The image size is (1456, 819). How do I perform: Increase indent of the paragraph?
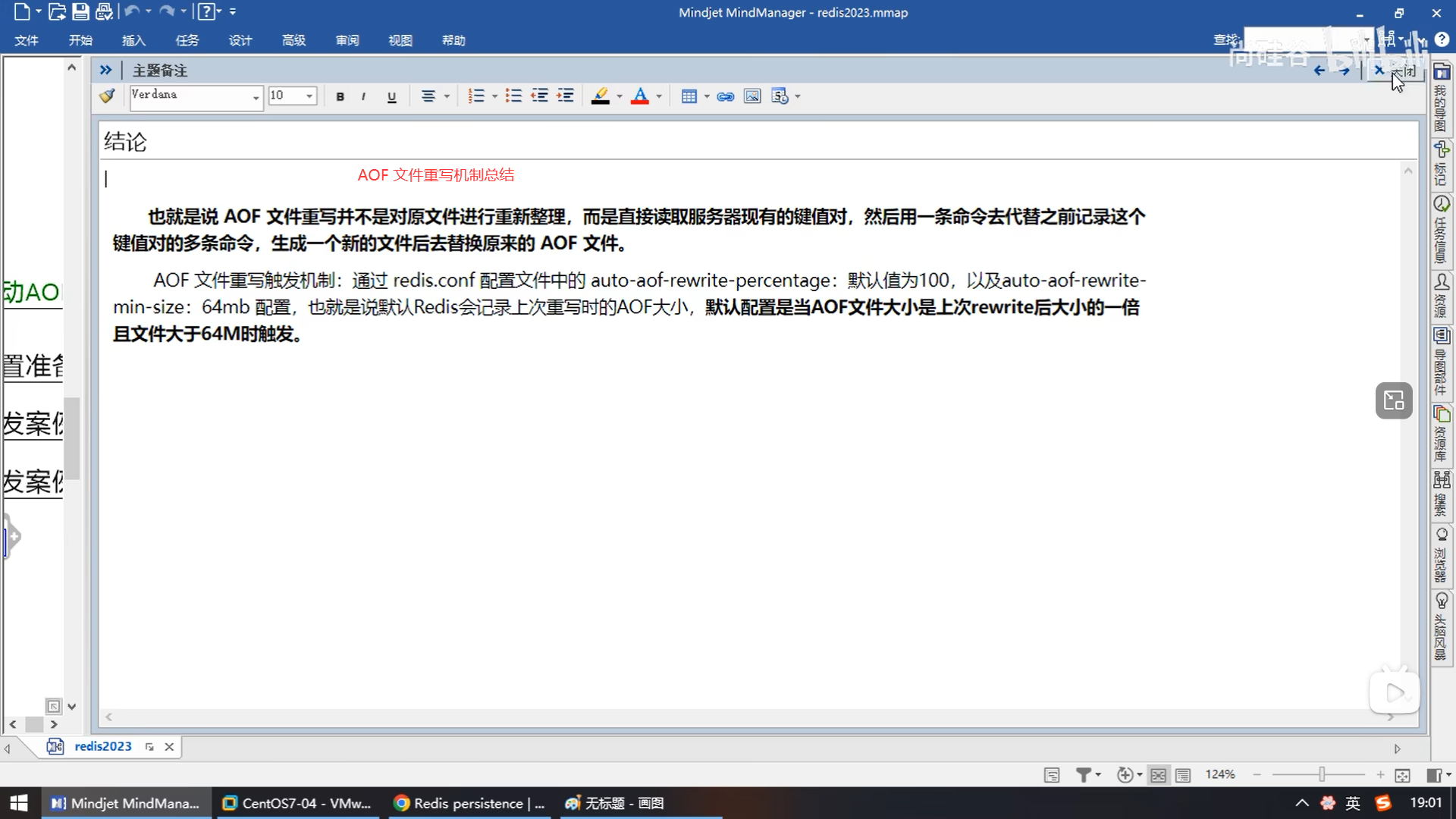[x=565, y=96]
